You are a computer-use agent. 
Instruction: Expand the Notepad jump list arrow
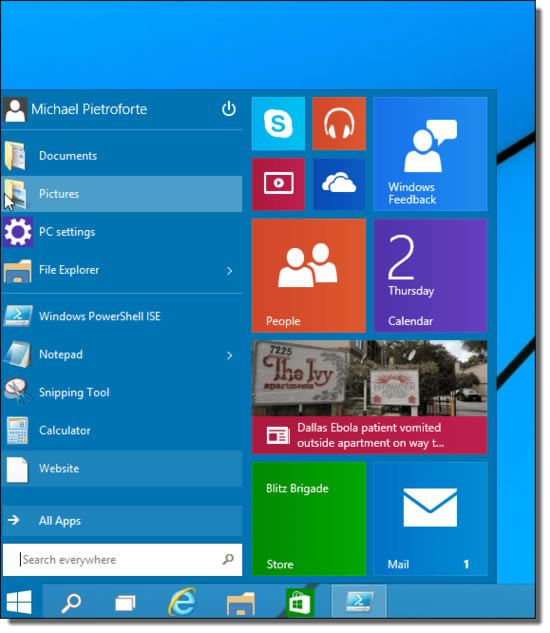click(x=229, y=355)
